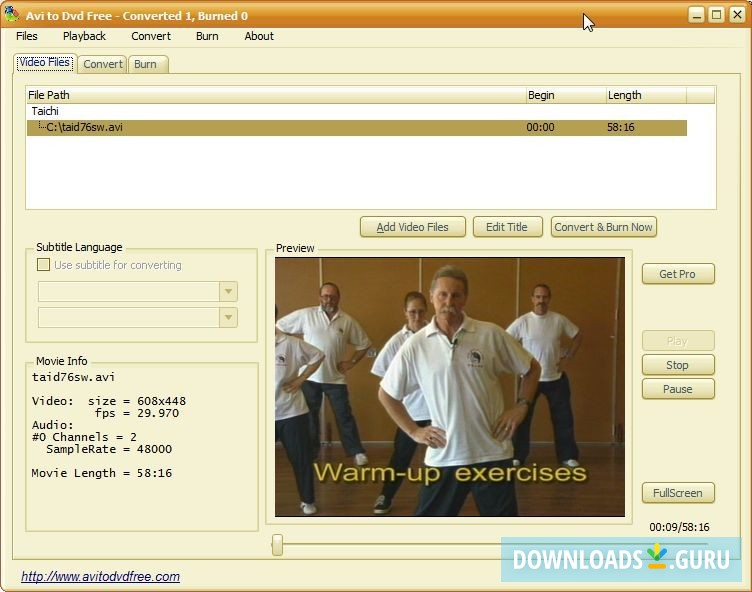Click the preview seek slider handle
The height and width of the screenshot is (592, 752).
coord(277,545)
